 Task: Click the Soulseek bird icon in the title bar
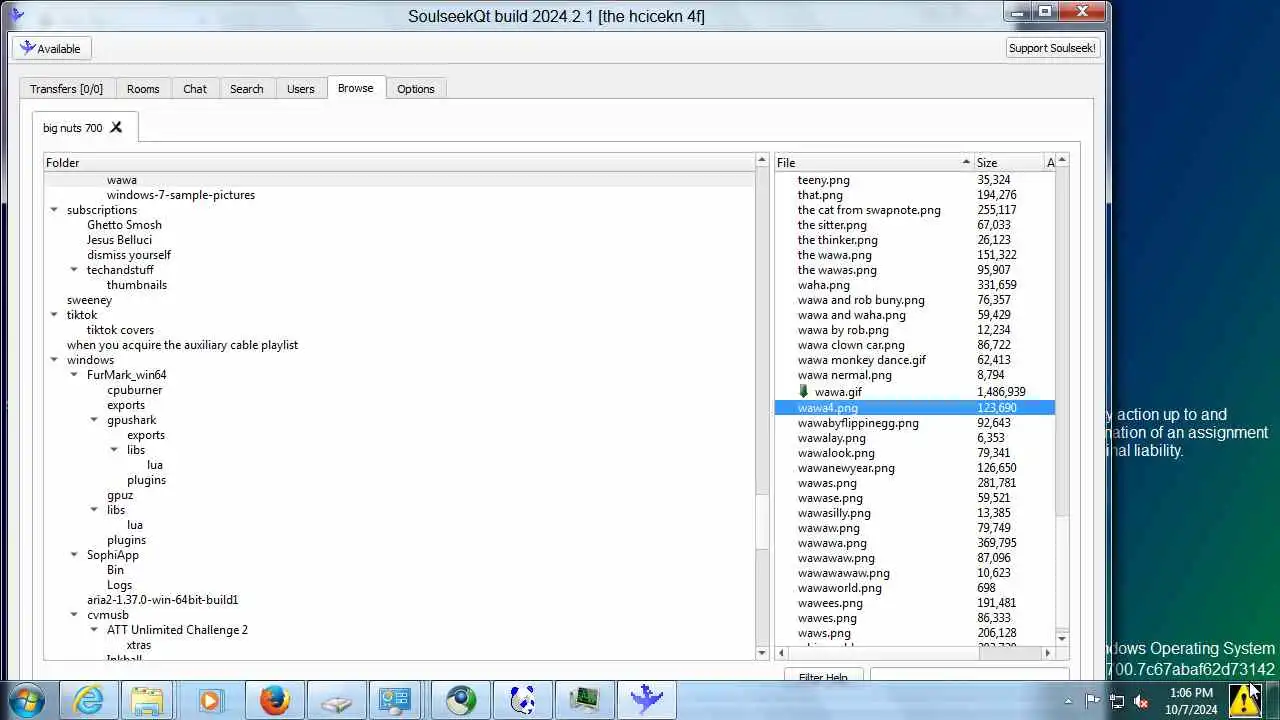click(x=15, y=14)
